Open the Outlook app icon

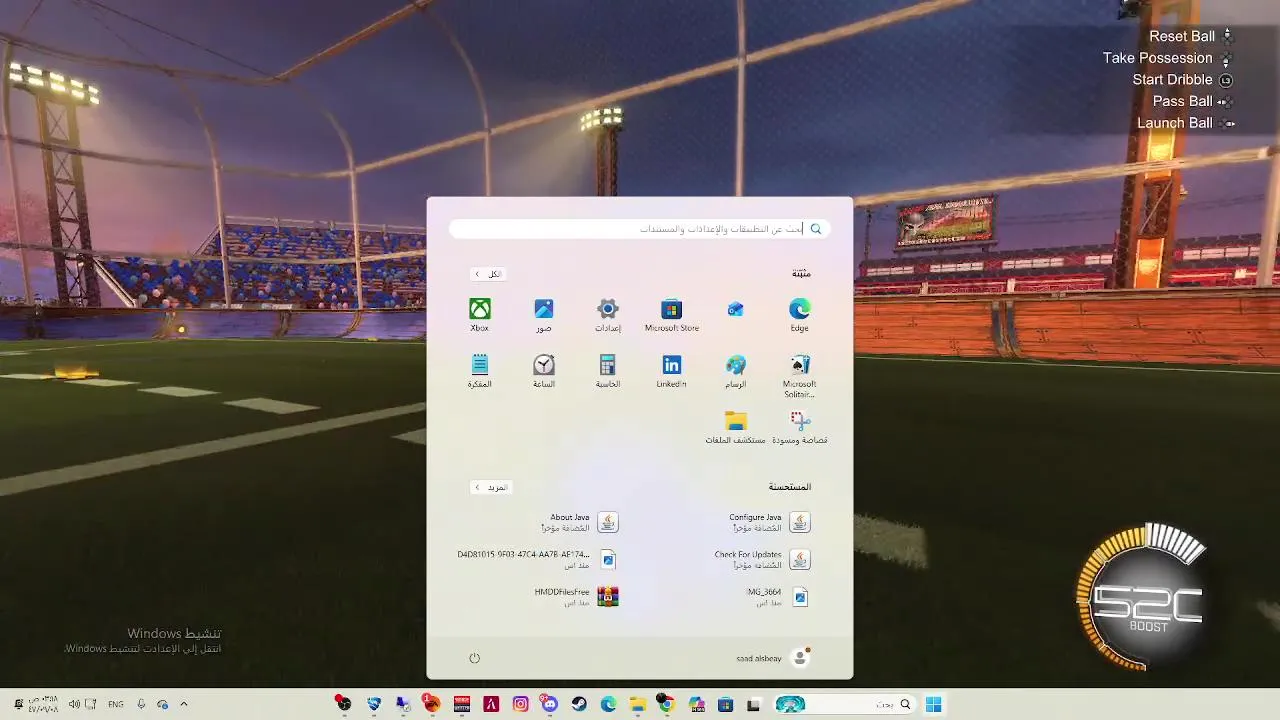(736, 310)
